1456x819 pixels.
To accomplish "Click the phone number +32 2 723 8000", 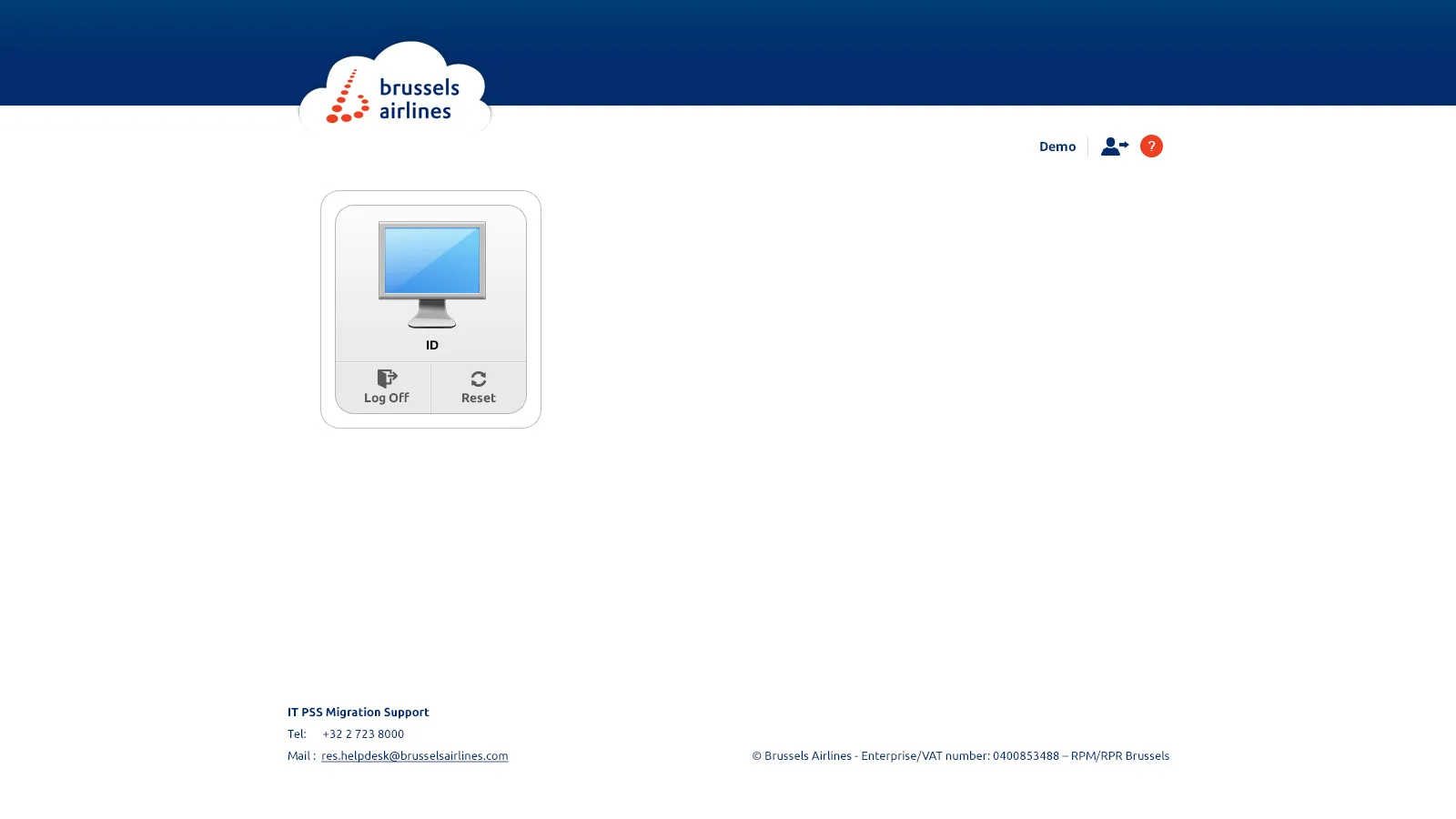I will 363,733.
